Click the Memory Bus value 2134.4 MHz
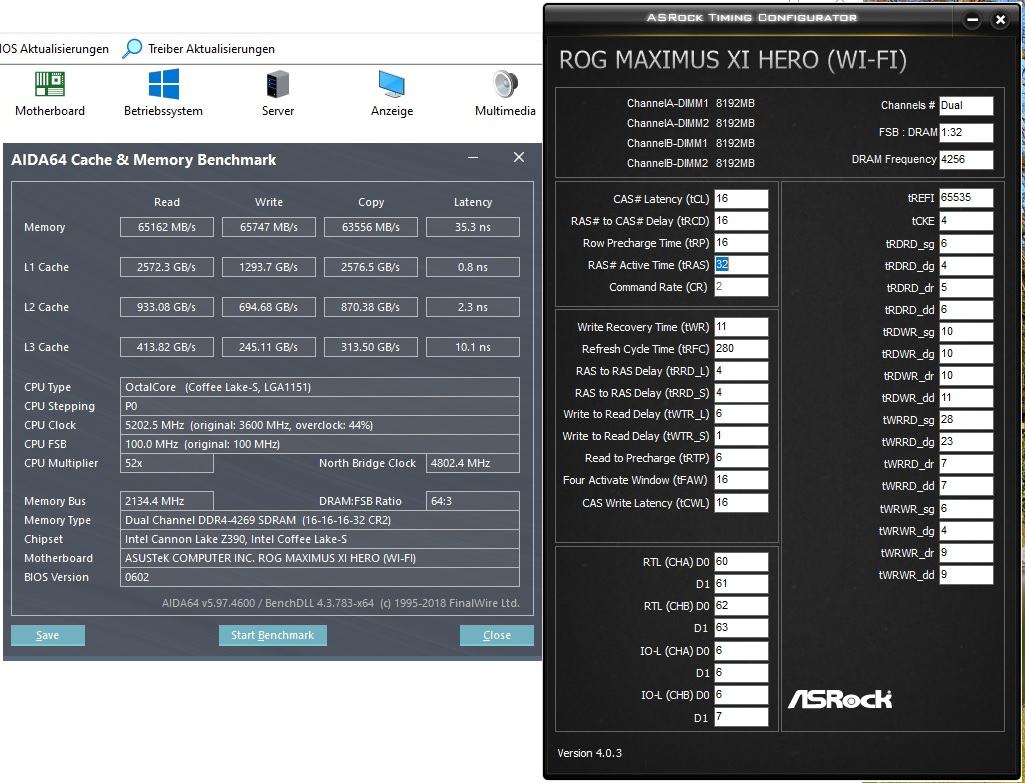Image resolution: width=1025 pixels, height=783 pixels. point(167,501)
